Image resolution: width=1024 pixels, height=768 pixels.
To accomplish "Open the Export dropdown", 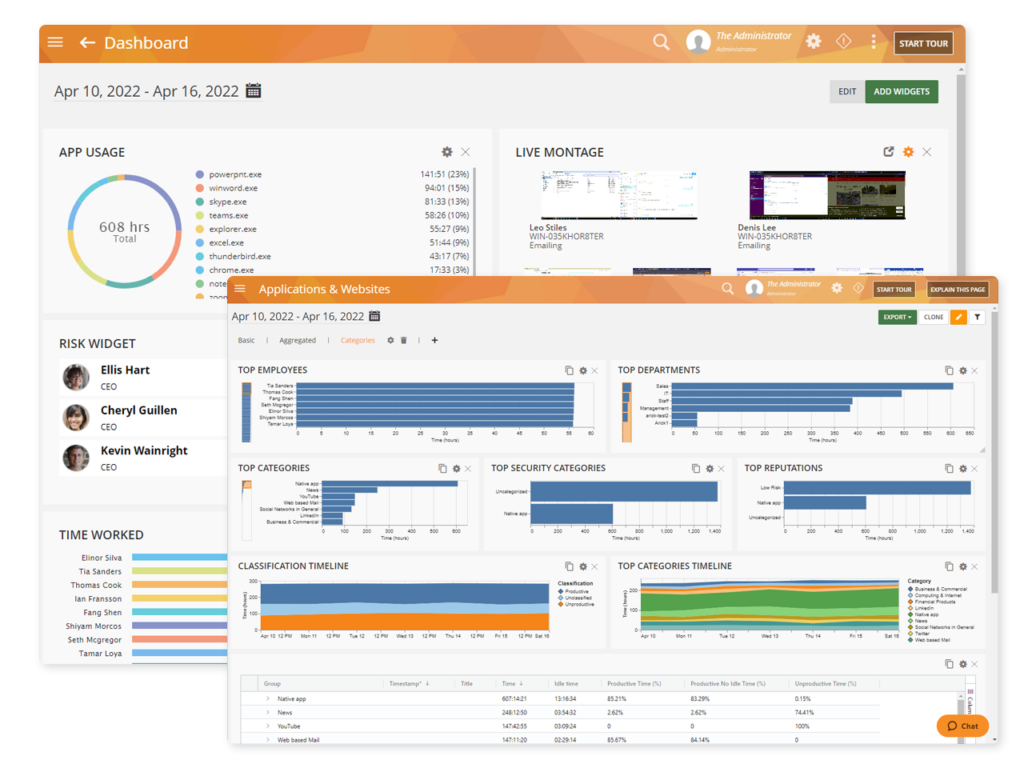I will point(896,316).
